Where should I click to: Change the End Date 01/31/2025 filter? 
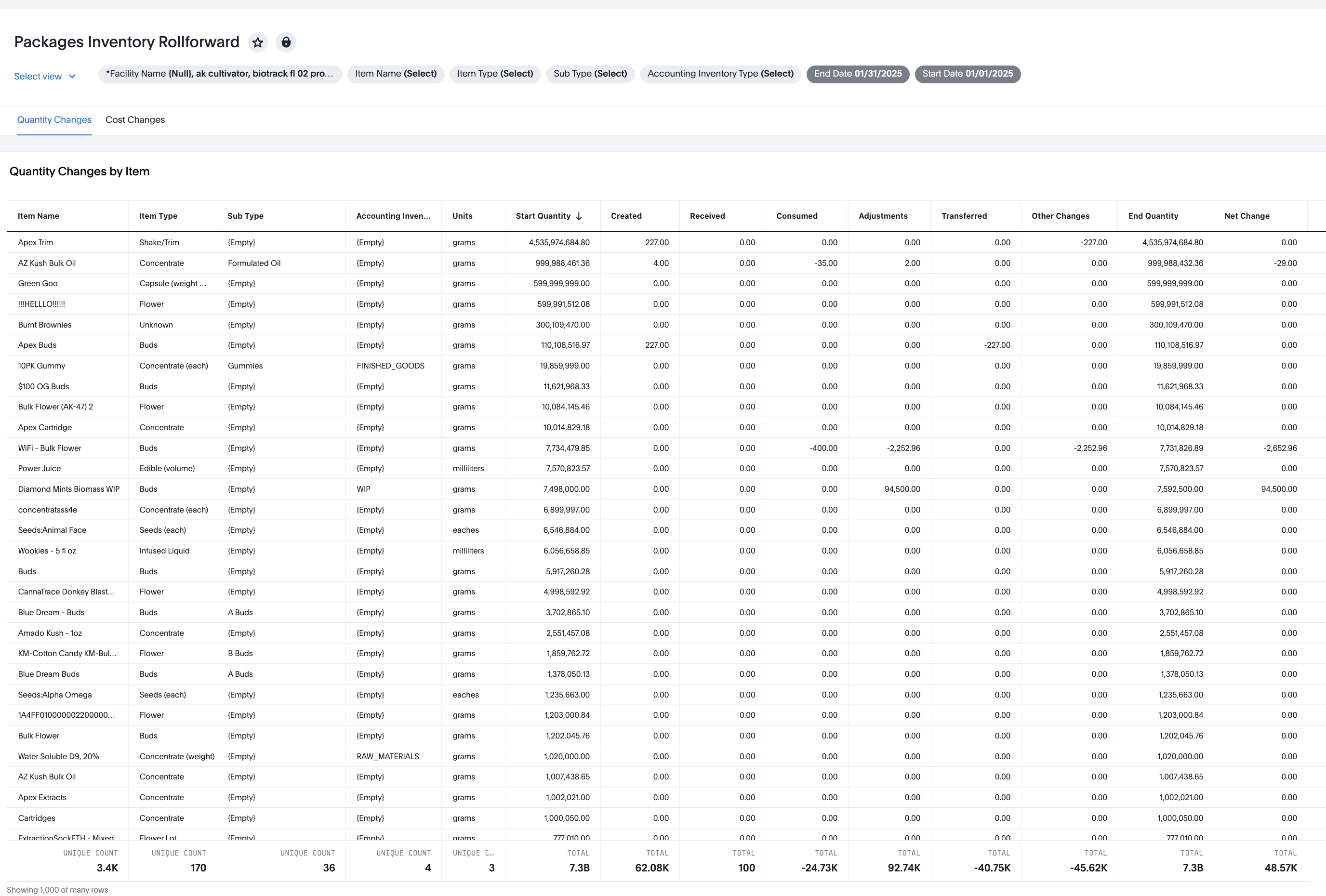coord(858,74)
